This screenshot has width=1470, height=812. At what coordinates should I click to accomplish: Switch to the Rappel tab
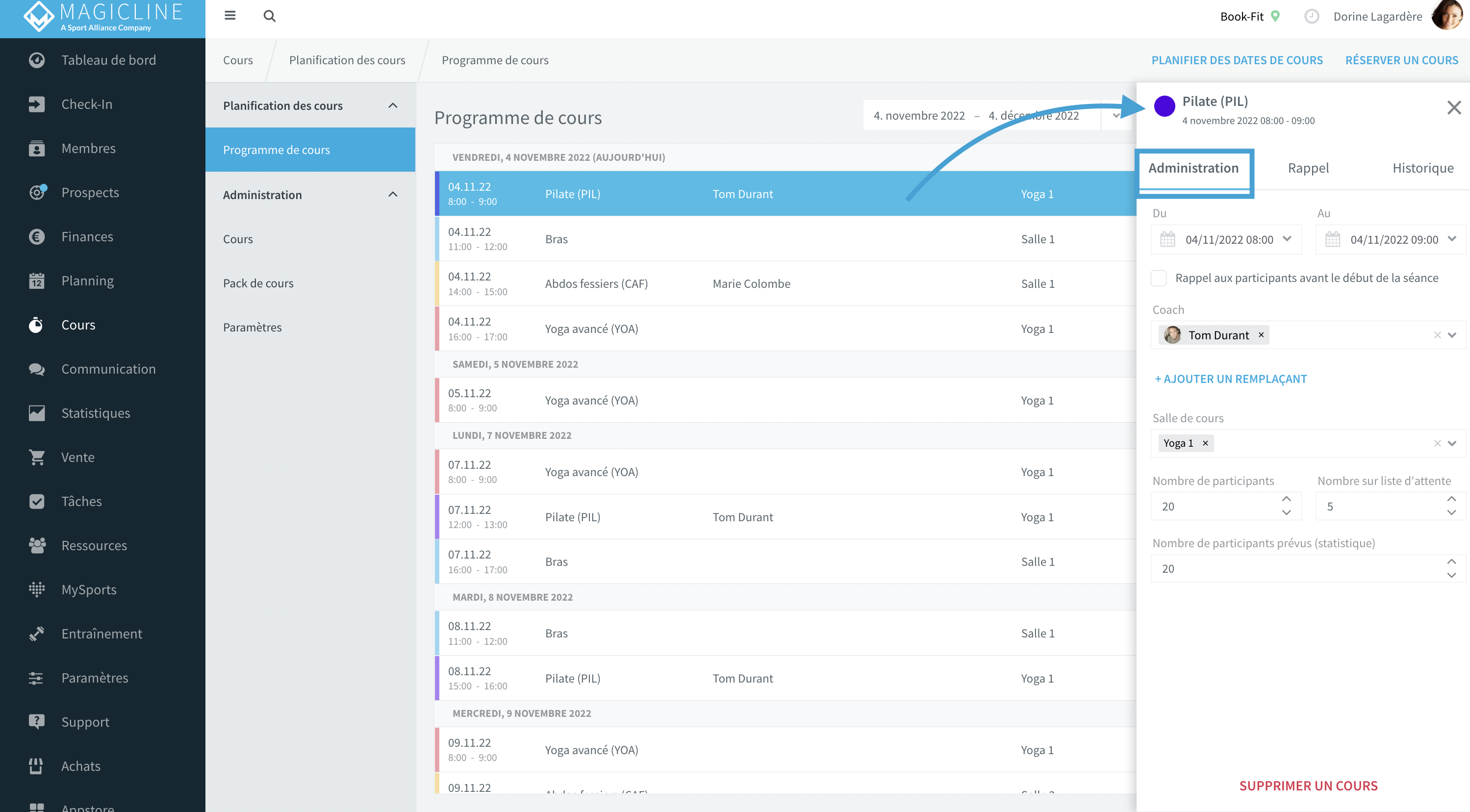[1308, 168]
